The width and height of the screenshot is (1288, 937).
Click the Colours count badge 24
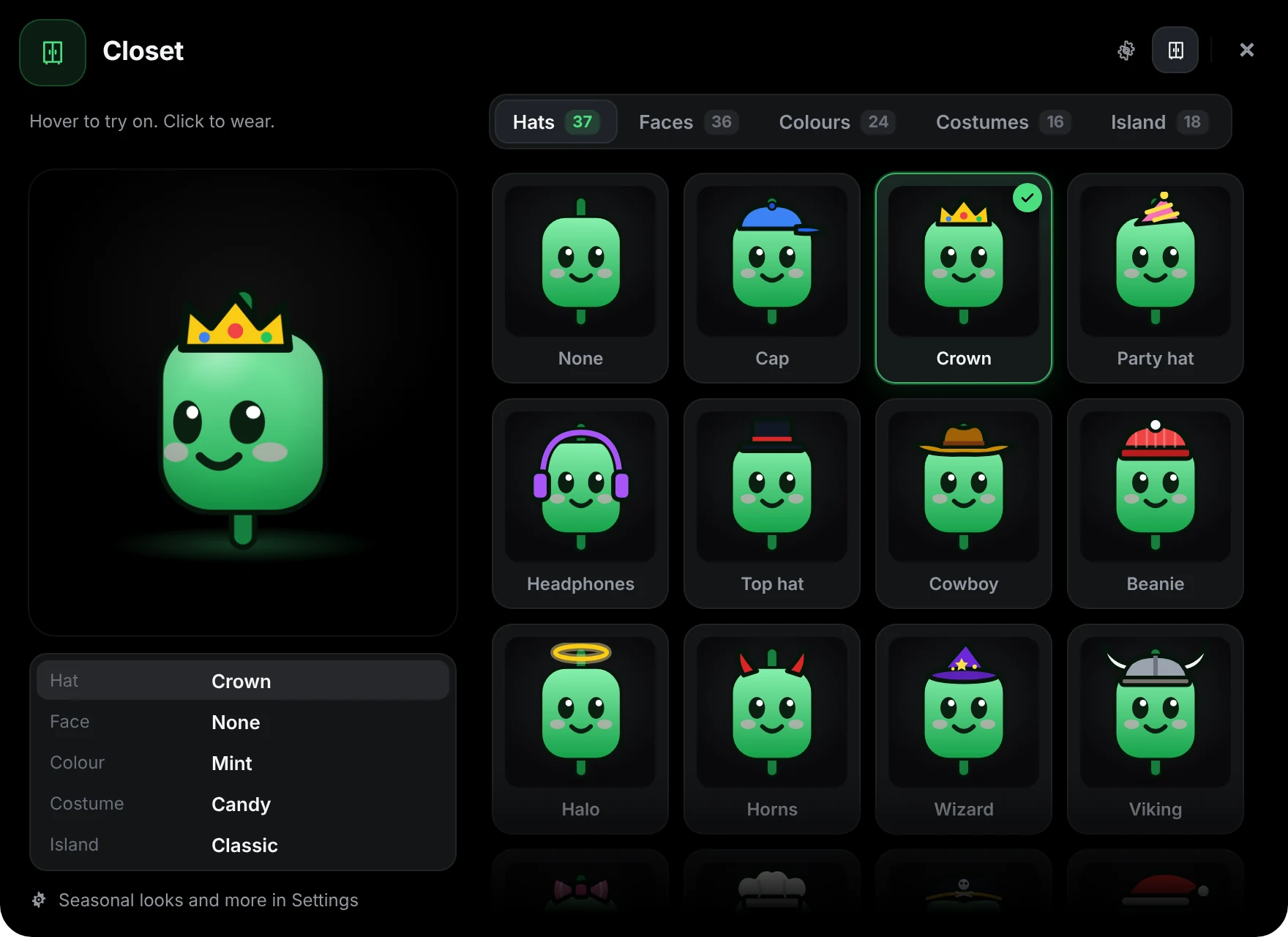pos(878,122)
